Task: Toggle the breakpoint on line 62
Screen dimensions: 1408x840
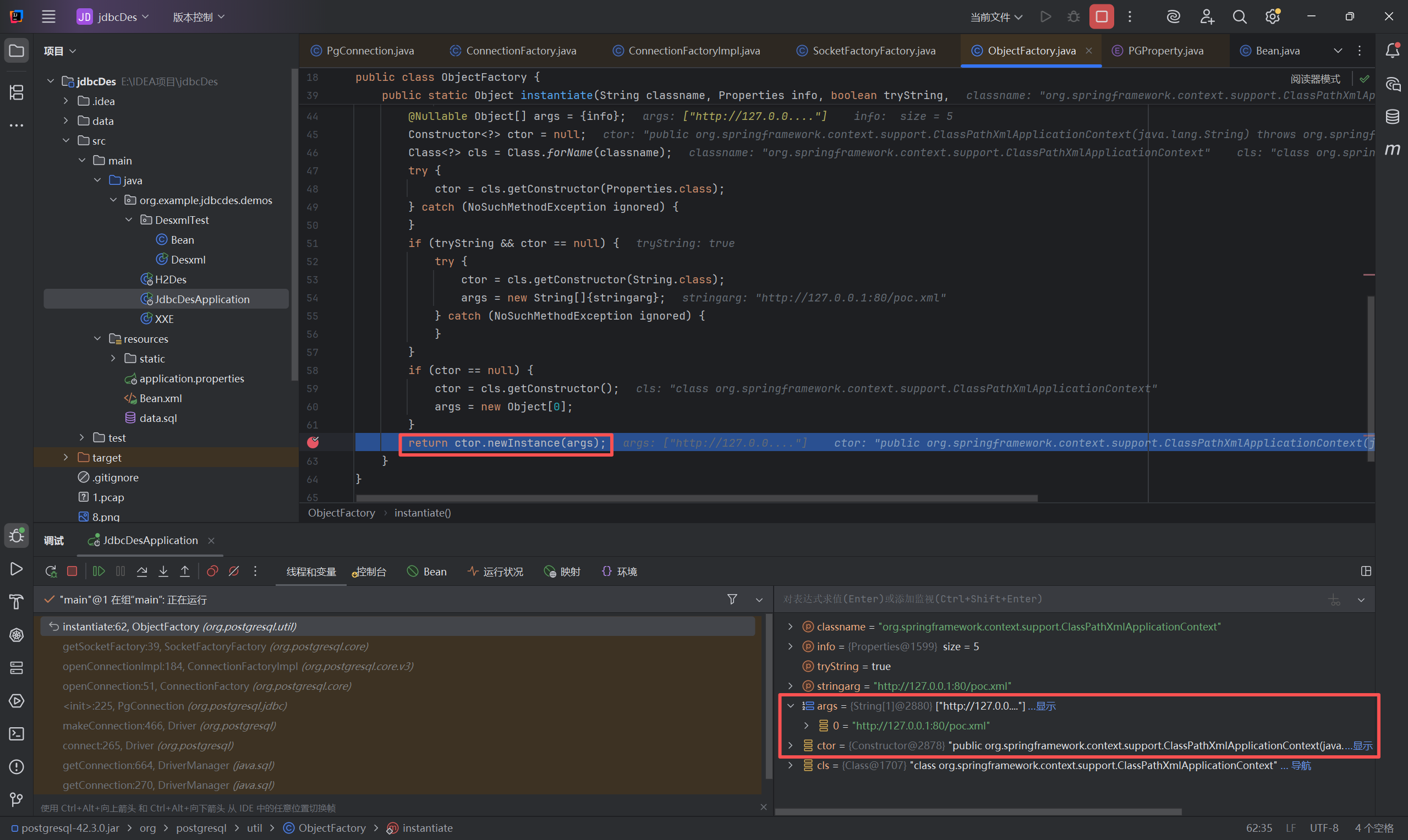Action: [x=313, y=443]
